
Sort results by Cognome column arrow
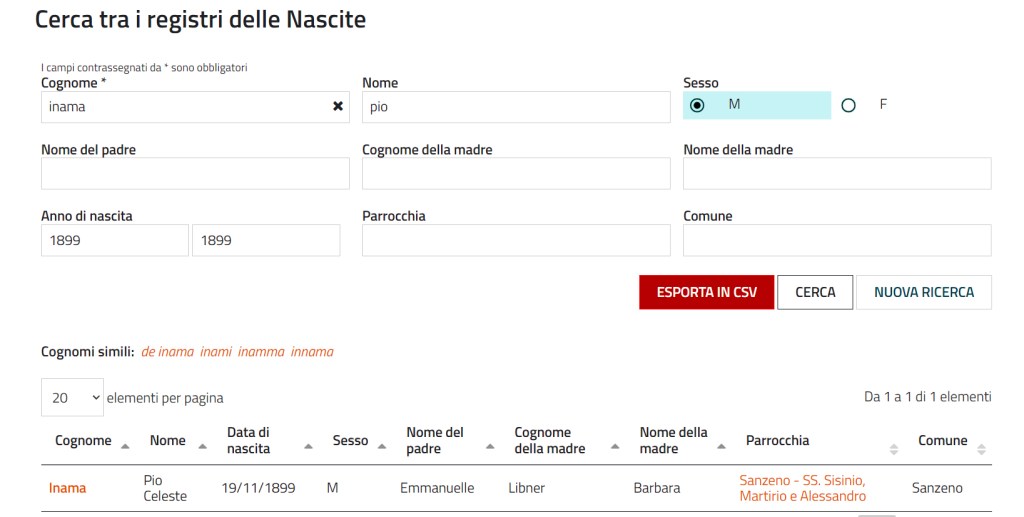click(125, 445)
